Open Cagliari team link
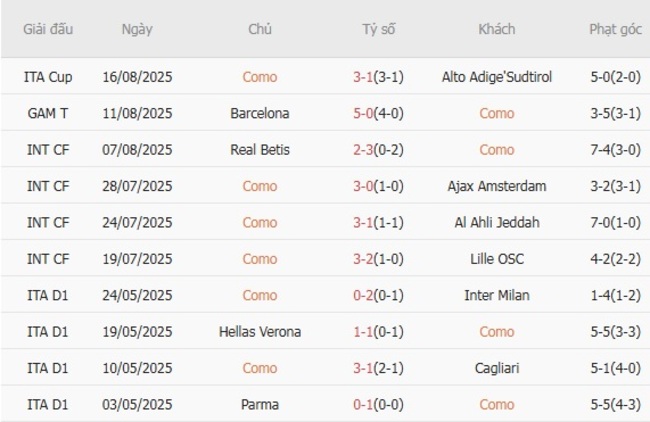650x422 pixels. tap(496, 368)
